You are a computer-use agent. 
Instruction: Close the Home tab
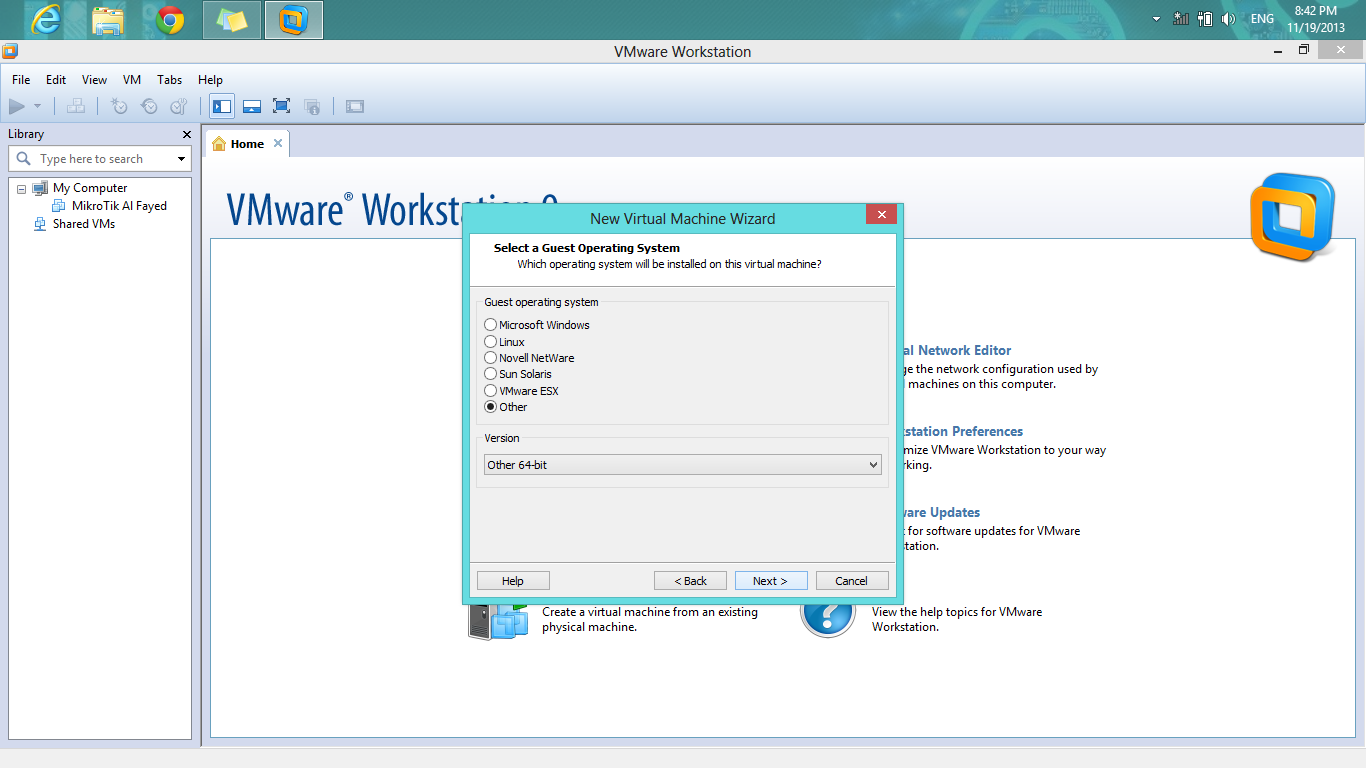click(x=278, y=143)
